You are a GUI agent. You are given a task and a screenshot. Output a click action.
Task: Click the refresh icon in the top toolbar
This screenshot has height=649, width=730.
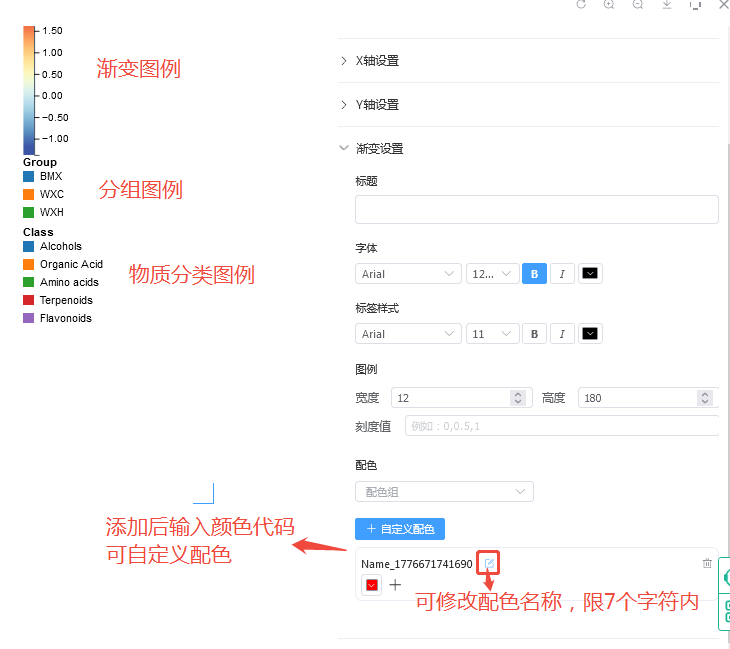(581, 5)
